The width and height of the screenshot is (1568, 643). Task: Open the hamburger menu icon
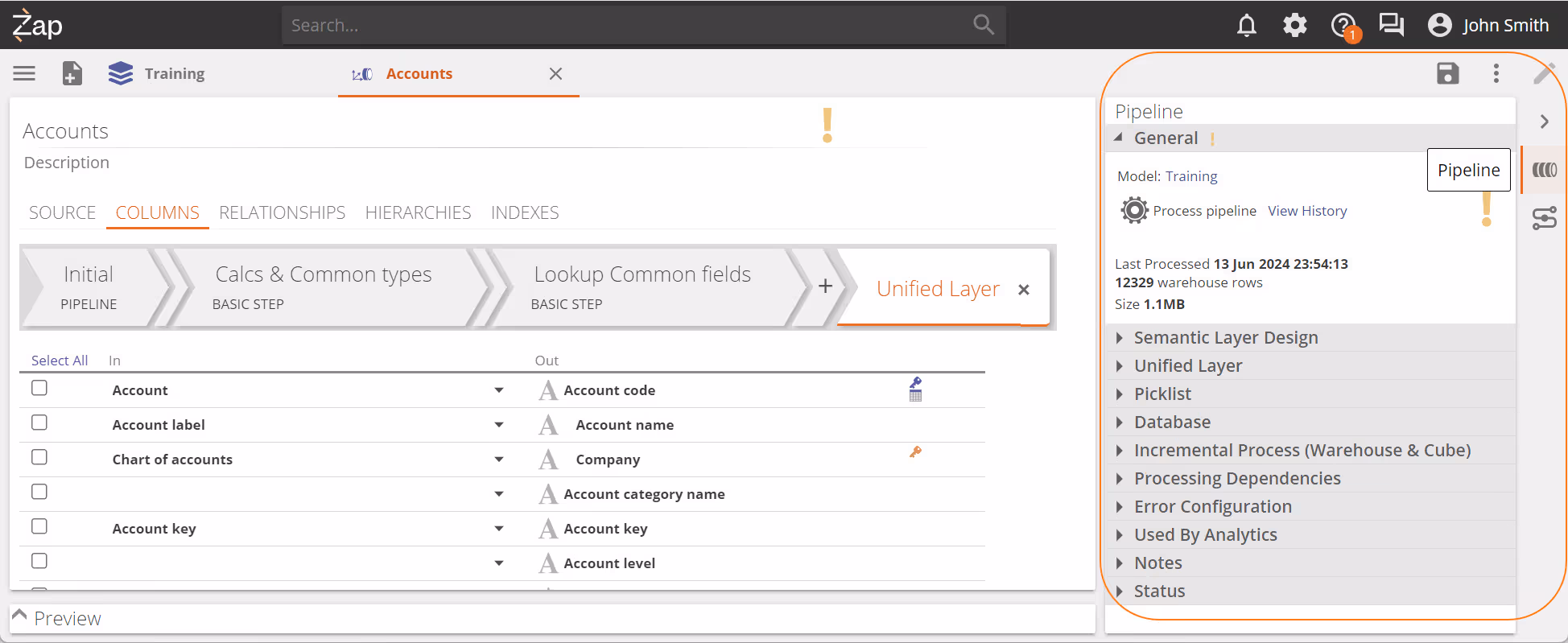point(24,73)
